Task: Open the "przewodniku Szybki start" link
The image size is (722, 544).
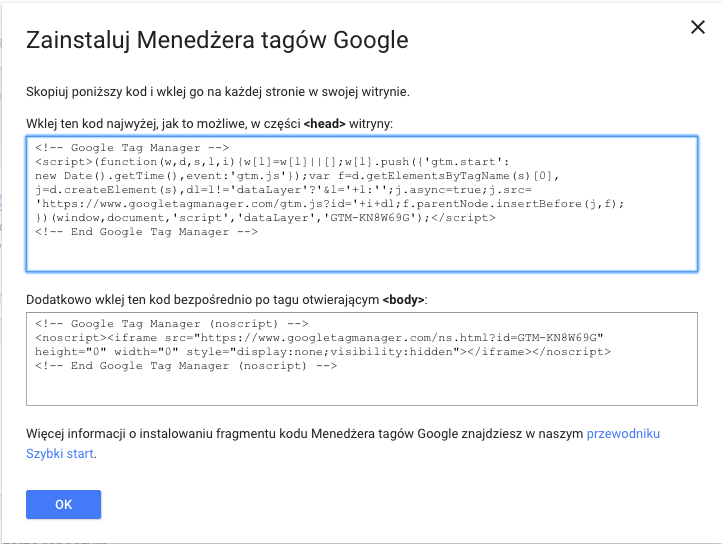Action: click(x=622, y=434)
